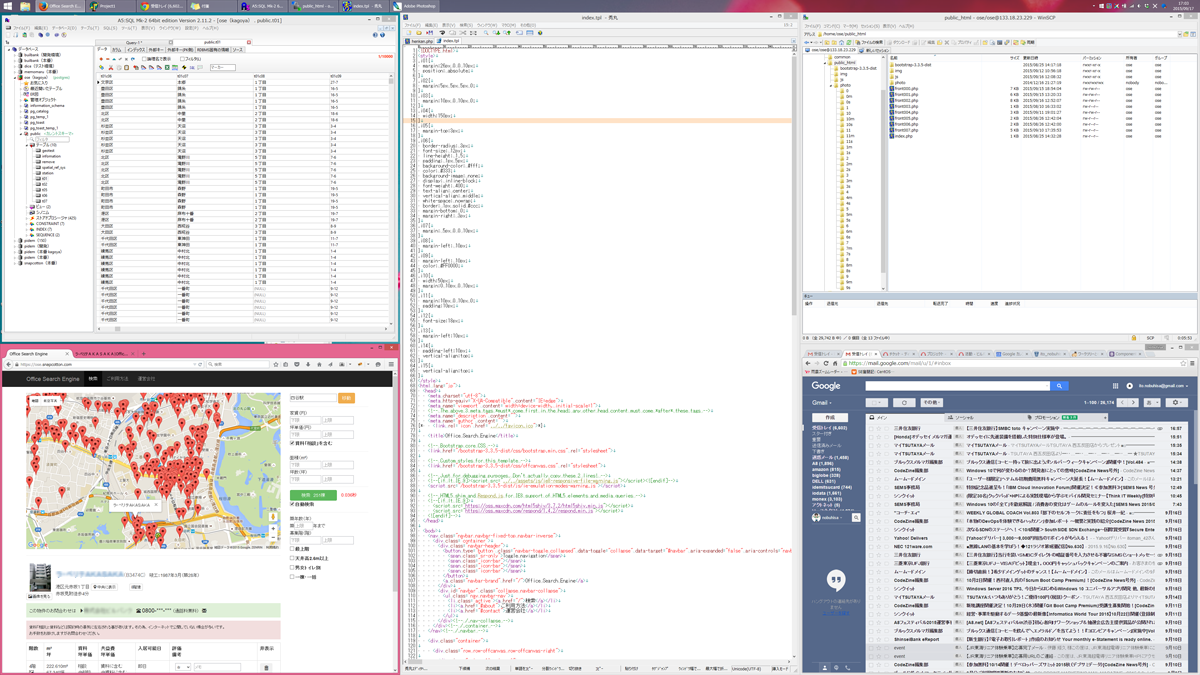Go to previous page of Gmail messages
The image size is (1200, 675).
1121,403
